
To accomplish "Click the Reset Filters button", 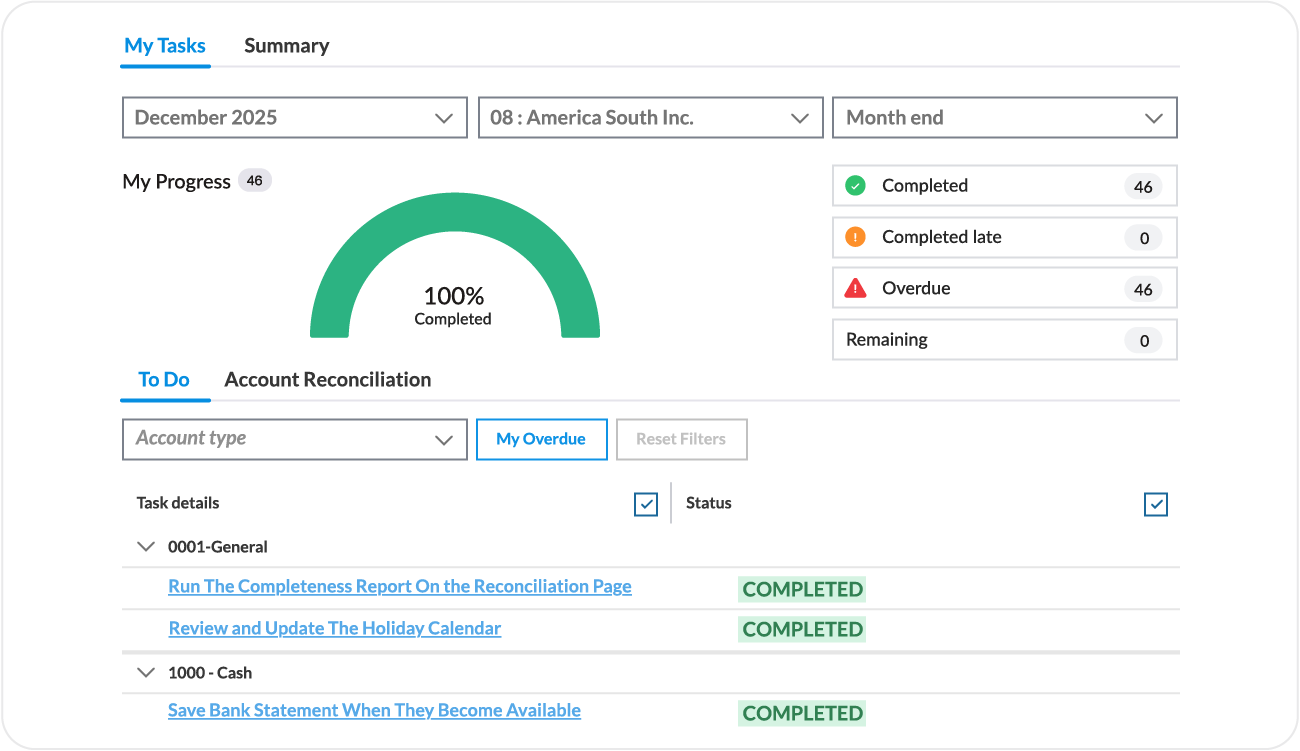I will (681, 439).
